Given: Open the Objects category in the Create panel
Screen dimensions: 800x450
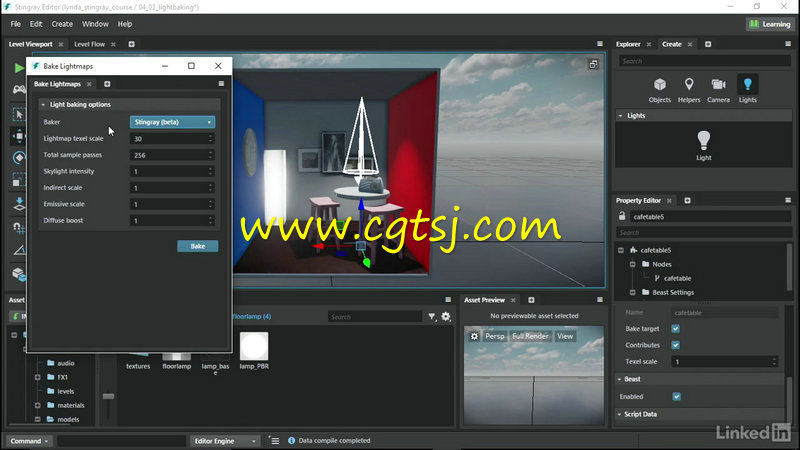Looking at the screenshot, I should 660,90.
